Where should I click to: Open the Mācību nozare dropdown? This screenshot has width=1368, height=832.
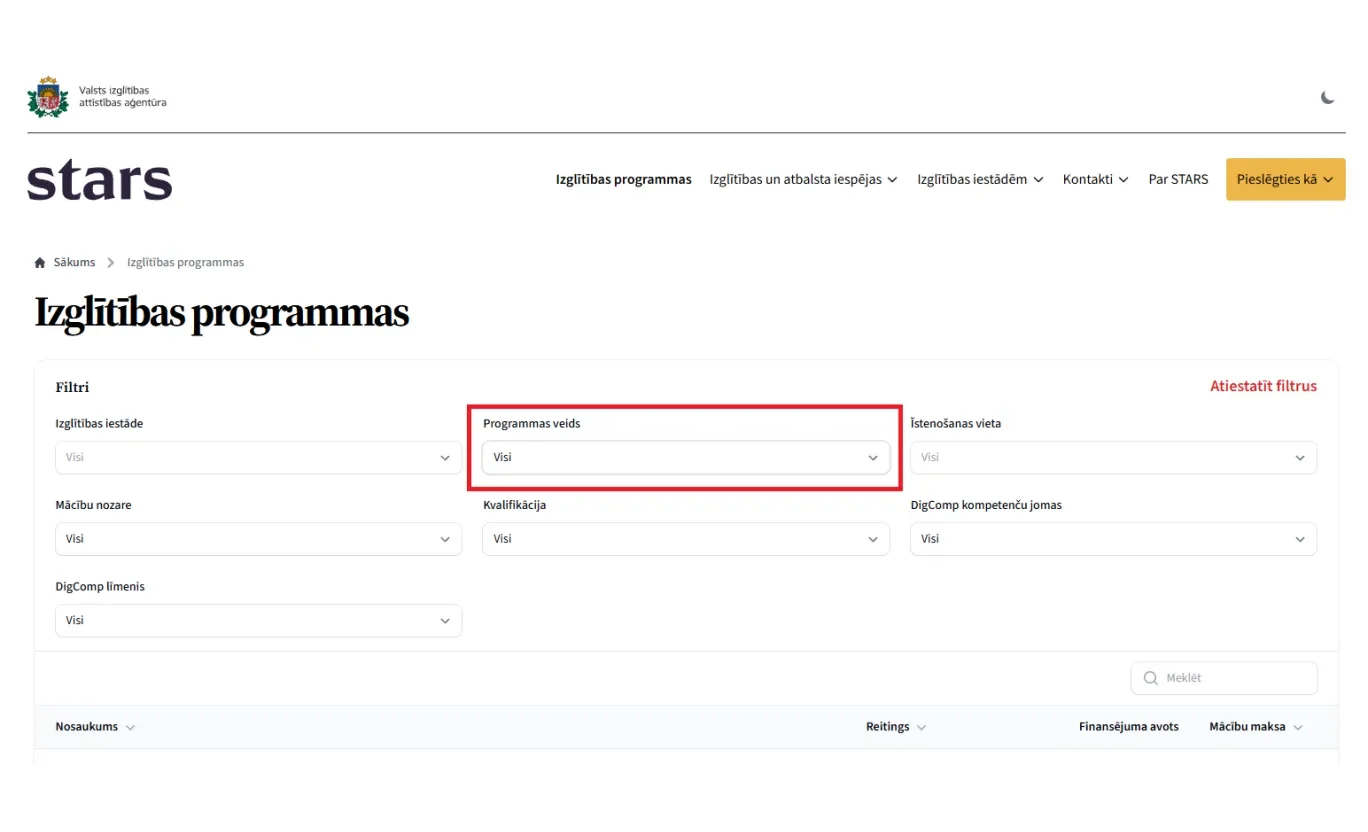(x=258, y=539)
